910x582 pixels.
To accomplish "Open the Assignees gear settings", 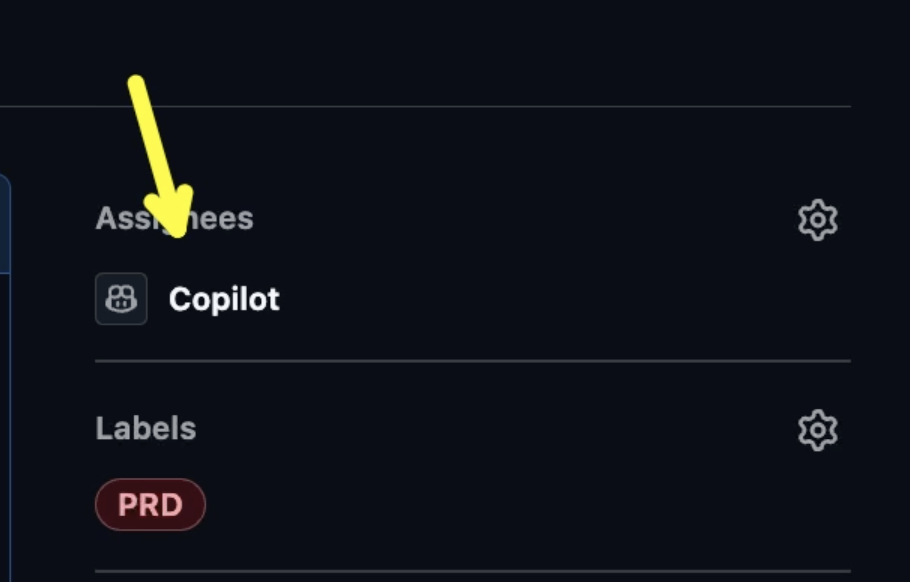I will [x=818, y=220].
